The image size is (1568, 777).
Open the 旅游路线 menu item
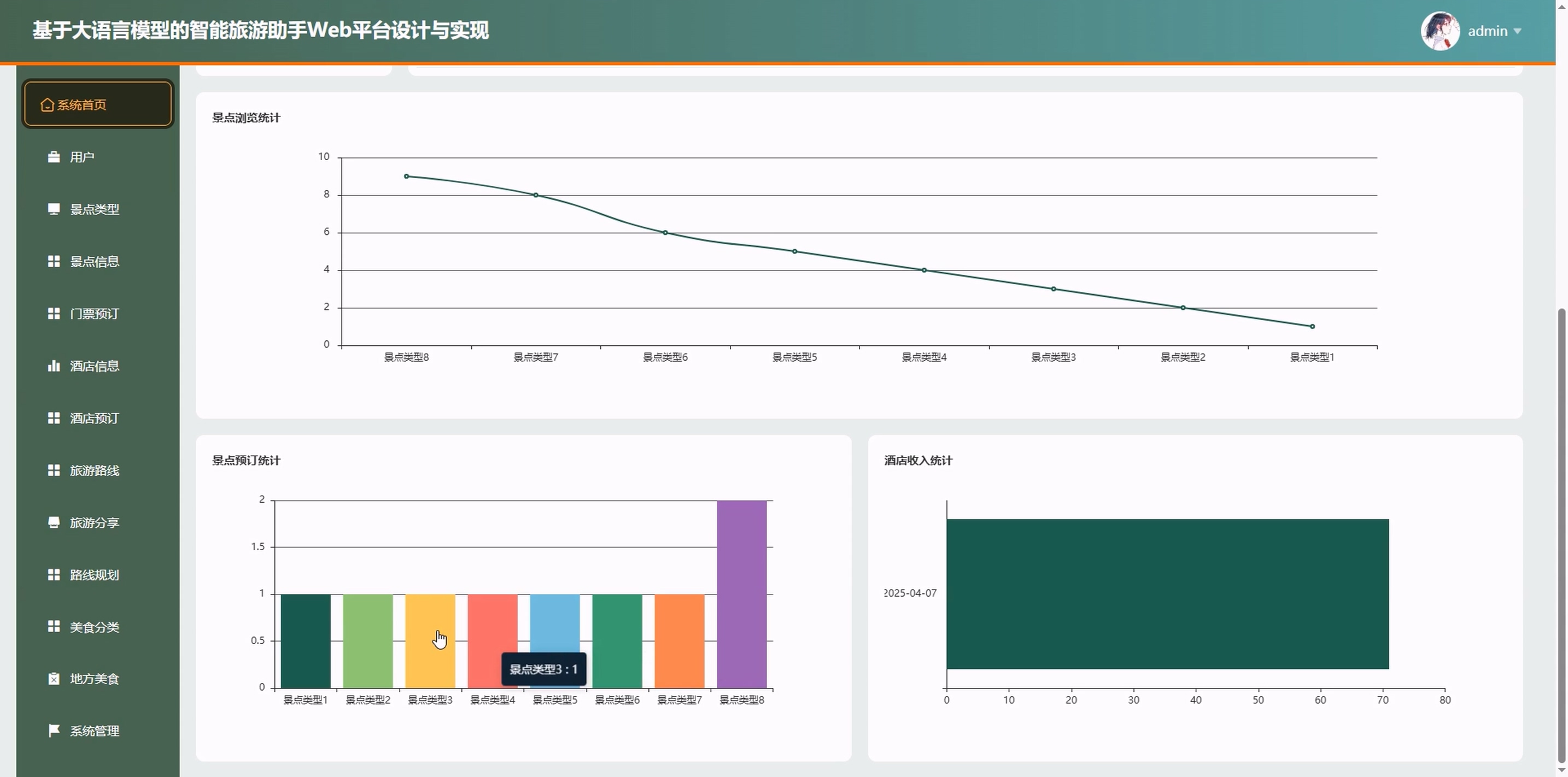(95, 470)
